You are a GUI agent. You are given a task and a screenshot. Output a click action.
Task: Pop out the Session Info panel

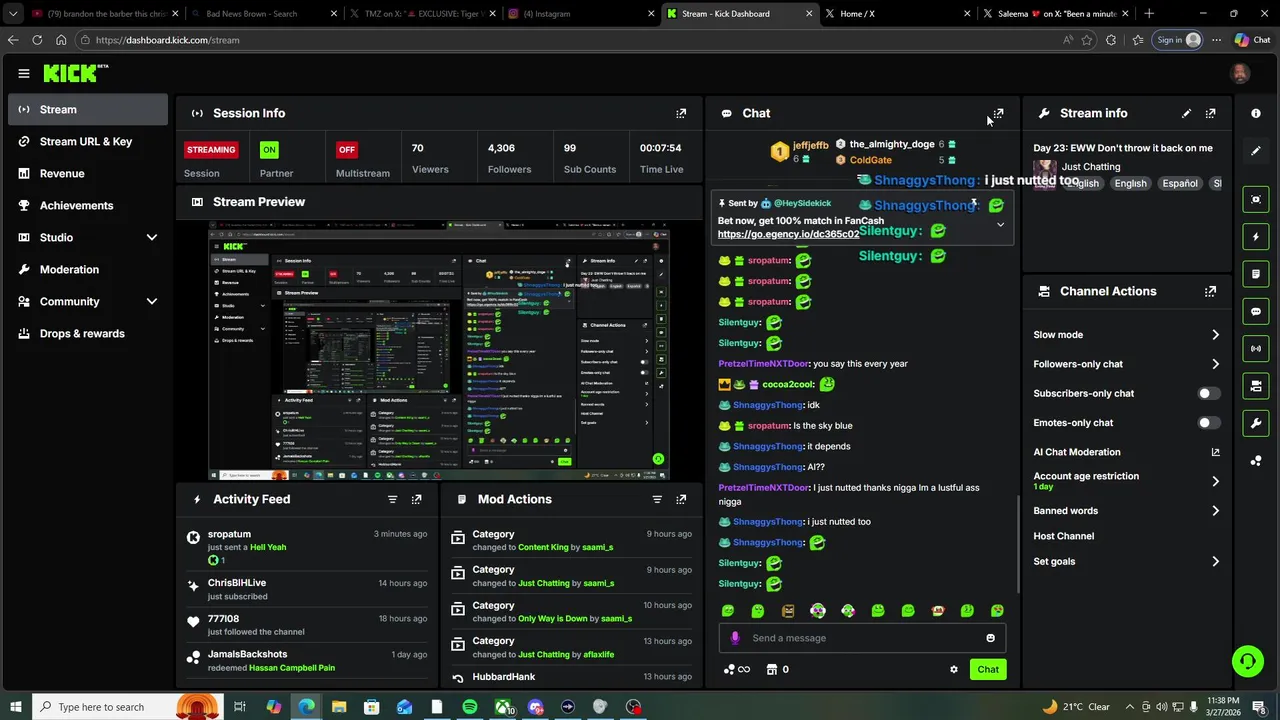[681, 113]
